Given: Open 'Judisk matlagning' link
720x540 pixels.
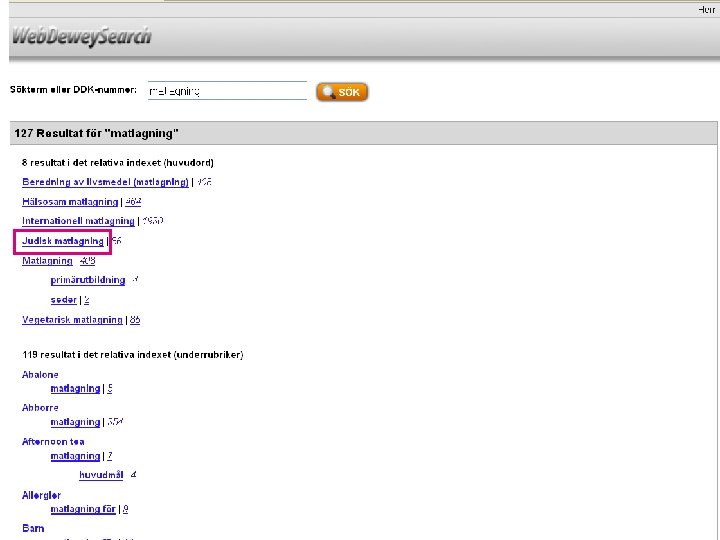Looking at the screenshot, I should (63, 241).
